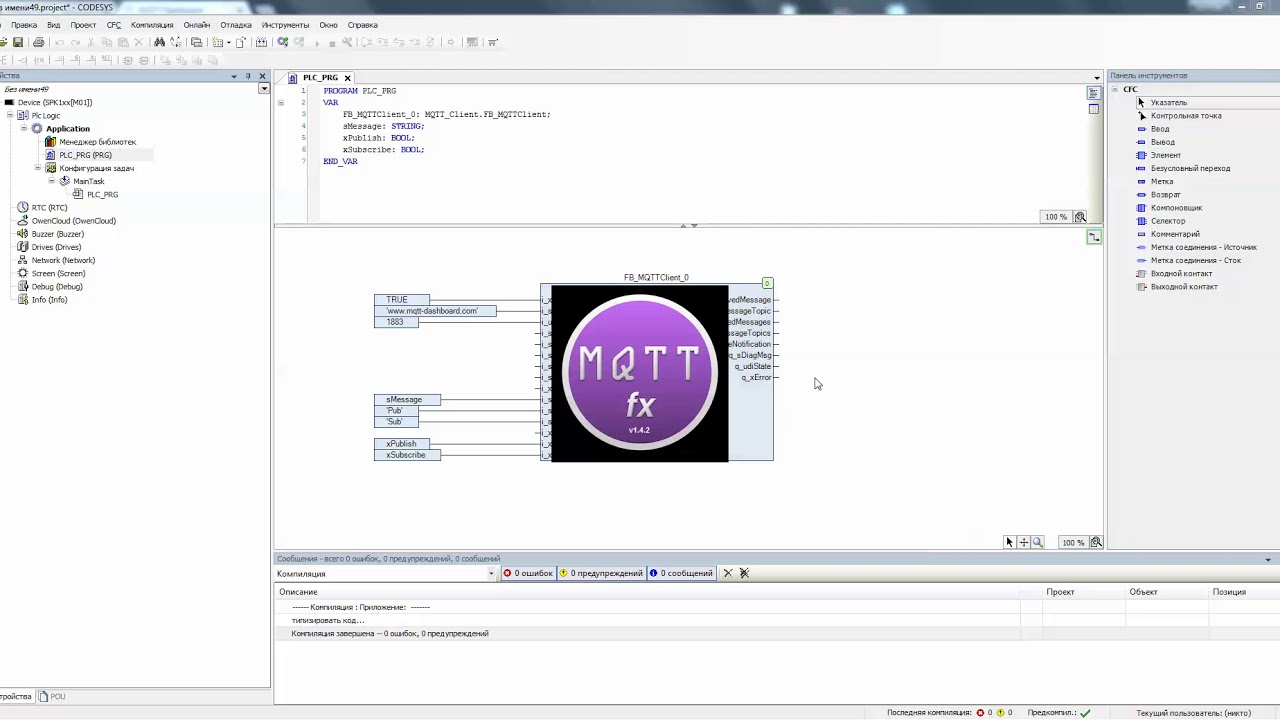Select the Выходной контакт tool

coord(1184,287)
